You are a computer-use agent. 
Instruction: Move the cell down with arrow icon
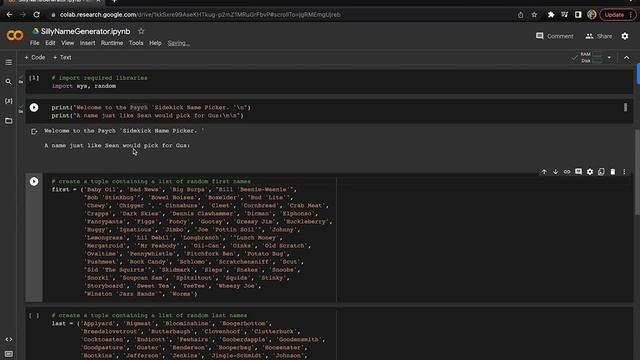click(x=556, y=172)
